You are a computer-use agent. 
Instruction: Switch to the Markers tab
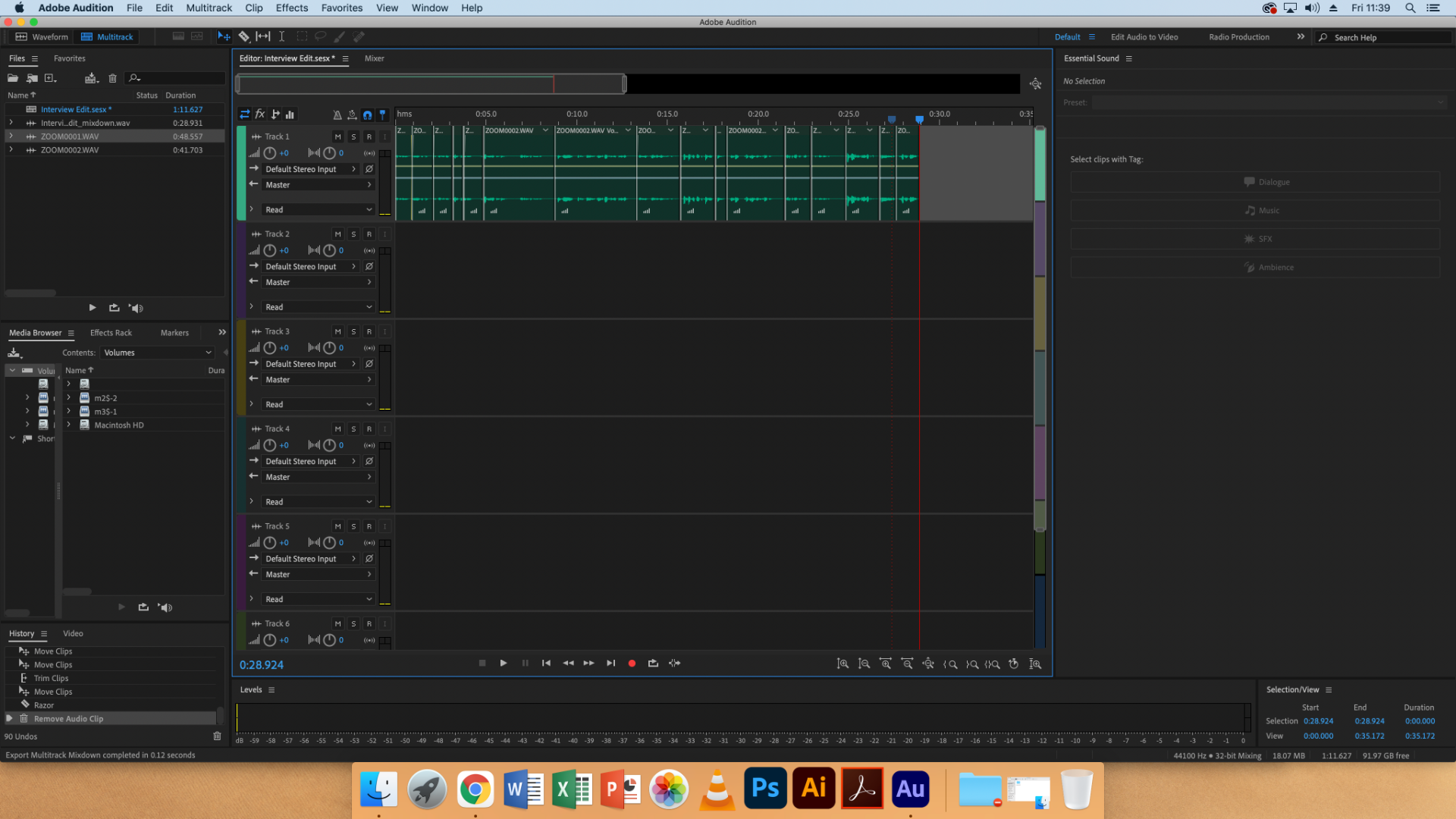pyautogui.click(x=174, y=333)
